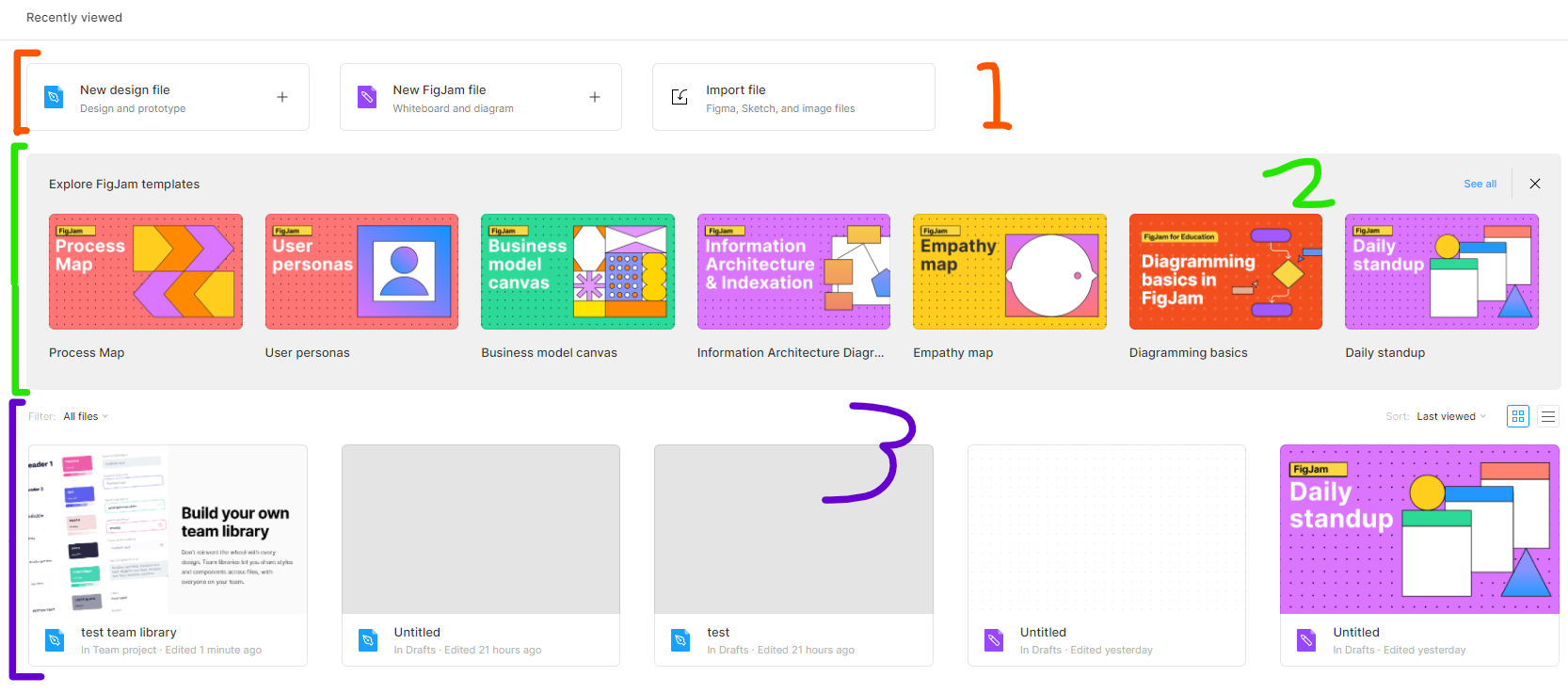Click the Daily standup template label

pos(1384,352)
